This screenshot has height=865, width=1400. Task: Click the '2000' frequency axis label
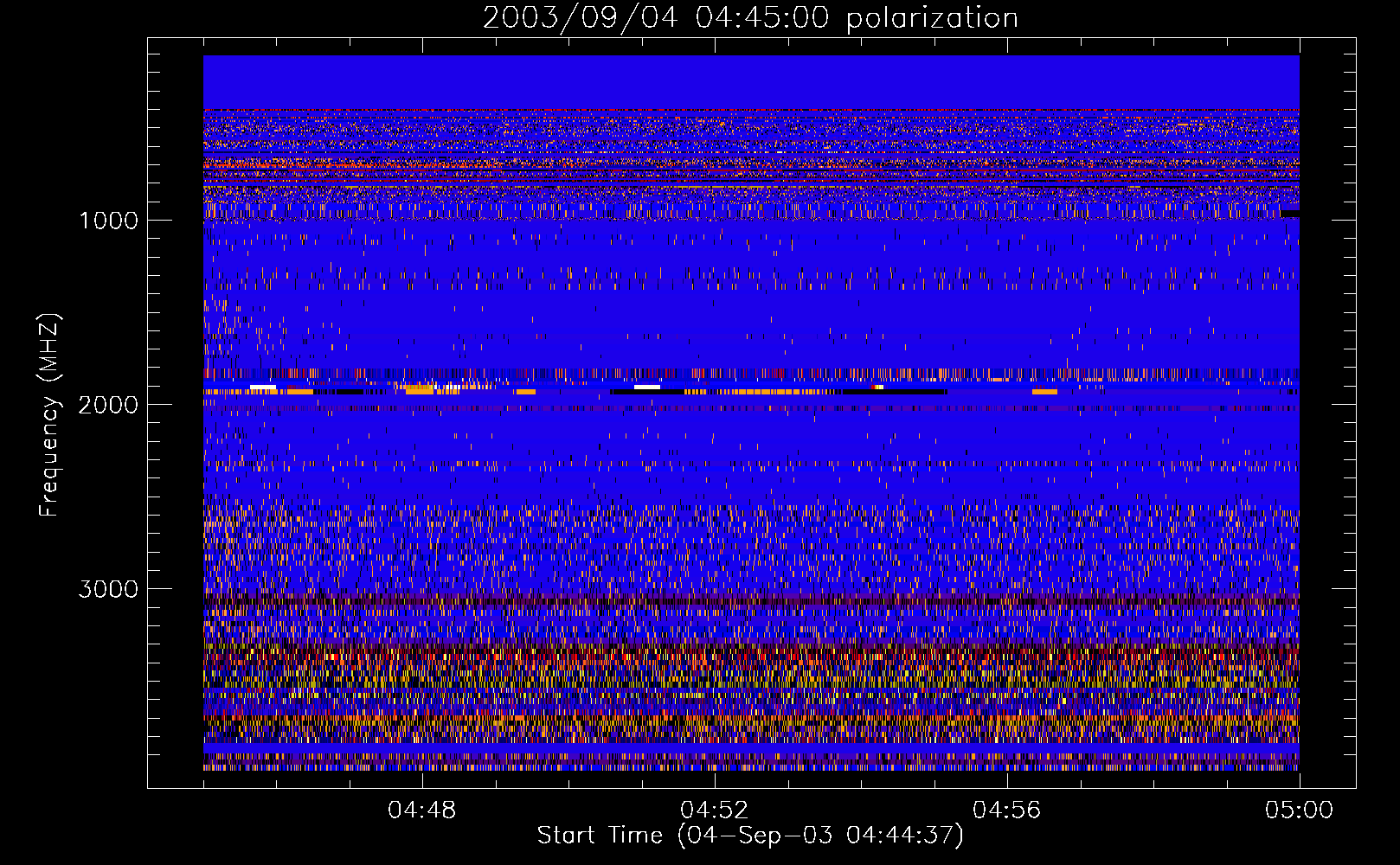point(109,405)
